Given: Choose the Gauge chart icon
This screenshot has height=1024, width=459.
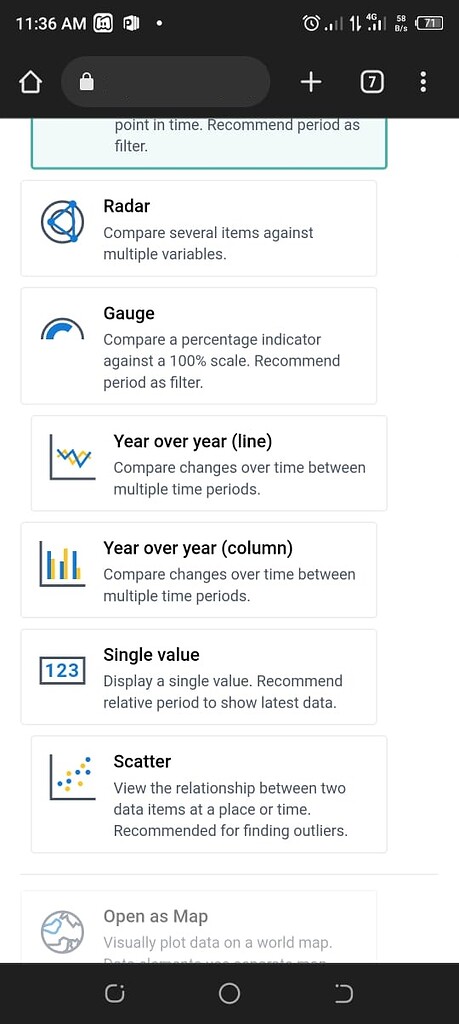Looking at the screenshot, I should click(x=63, y=329).
